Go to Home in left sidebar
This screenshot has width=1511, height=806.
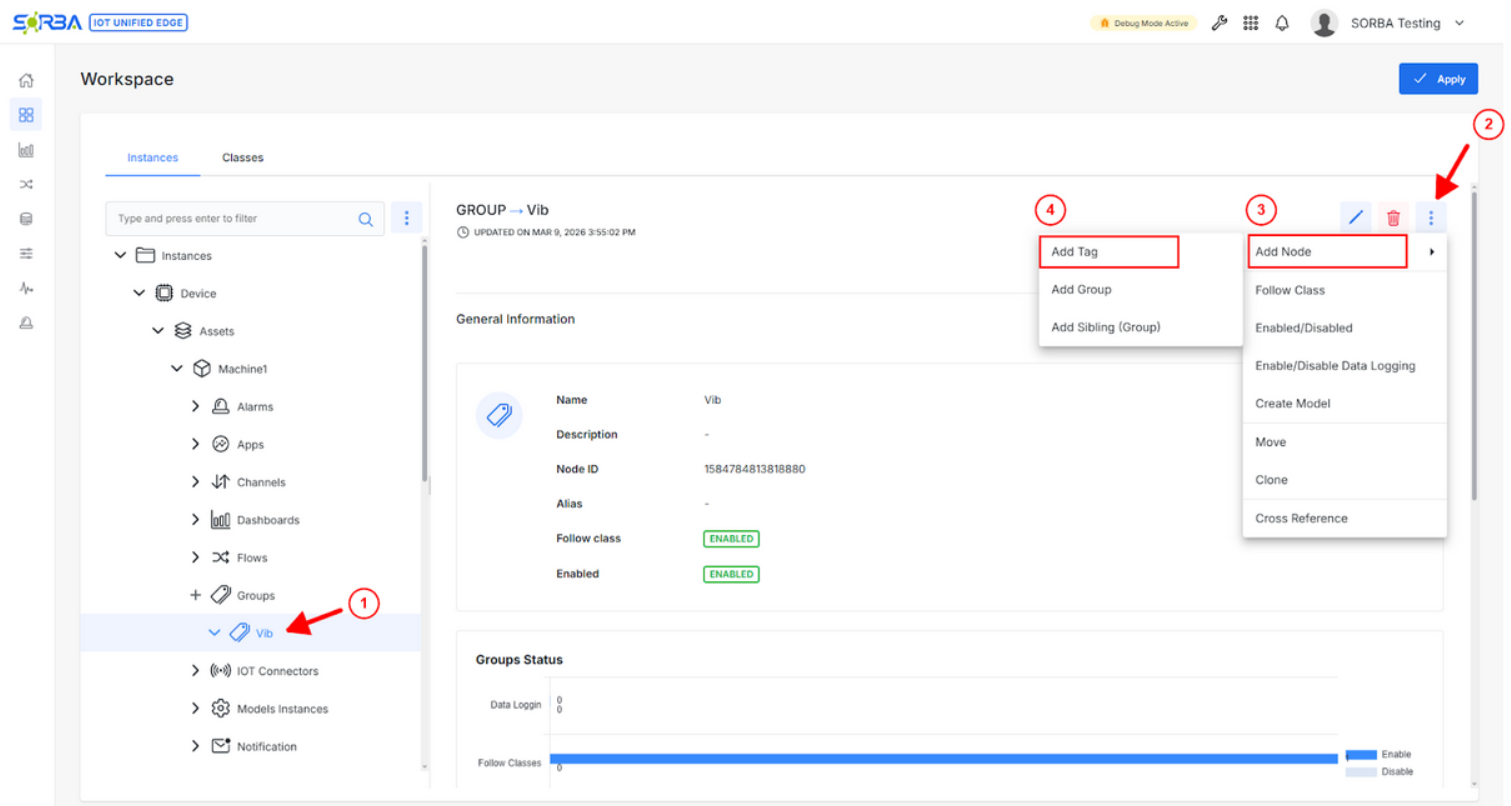(26, 81)
